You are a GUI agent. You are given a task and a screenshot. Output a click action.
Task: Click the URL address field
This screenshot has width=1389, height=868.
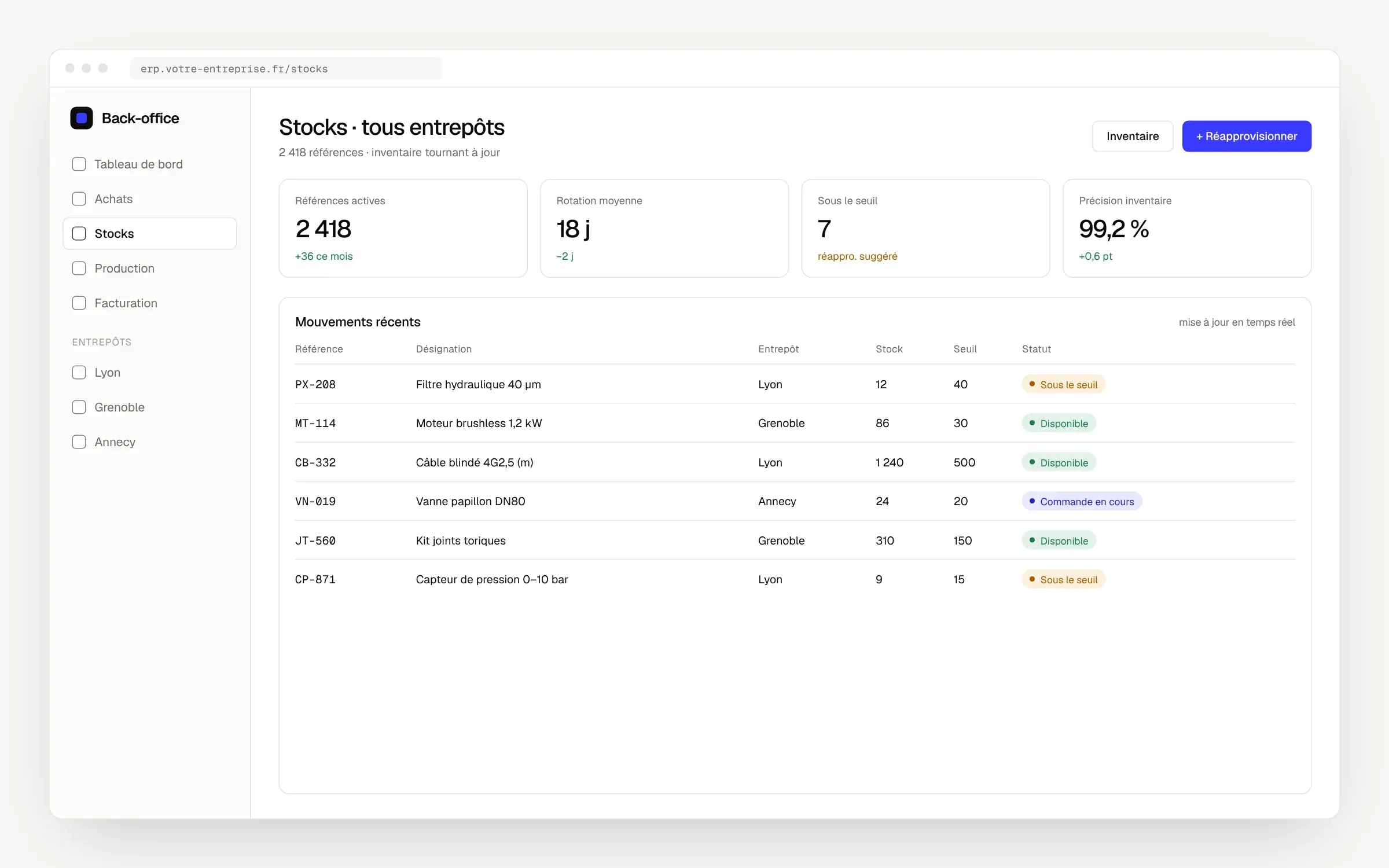click(x=286, y=69)
